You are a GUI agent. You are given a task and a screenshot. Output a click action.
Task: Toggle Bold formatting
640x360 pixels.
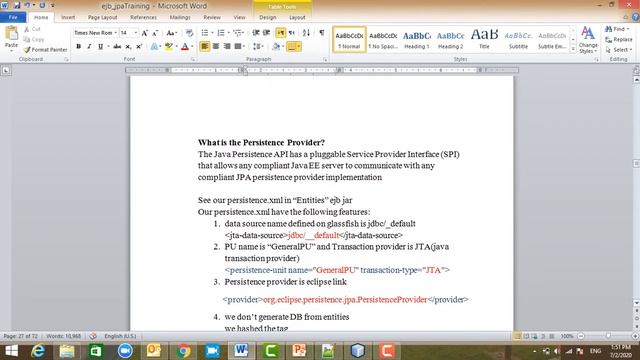pyautogui.click(x=78, y=47)
